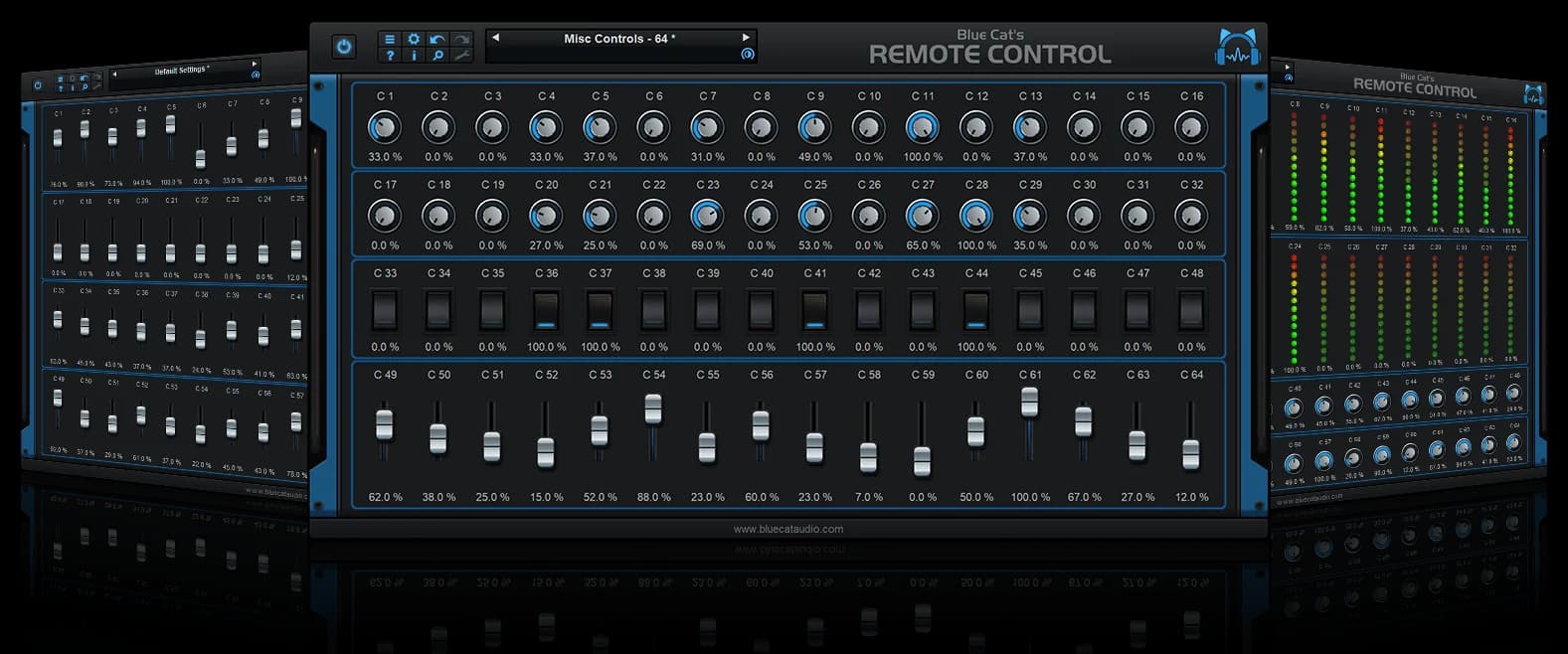Click knob C 7 at 31.0 %
1568x654 pixels.
click(707, 127)
